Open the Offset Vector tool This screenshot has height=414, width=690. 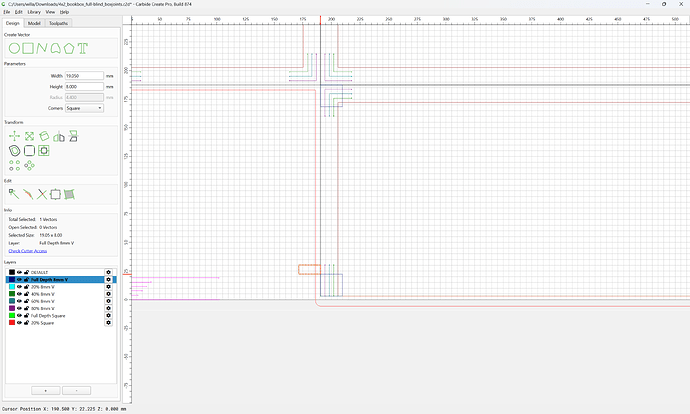coord(15,151)
